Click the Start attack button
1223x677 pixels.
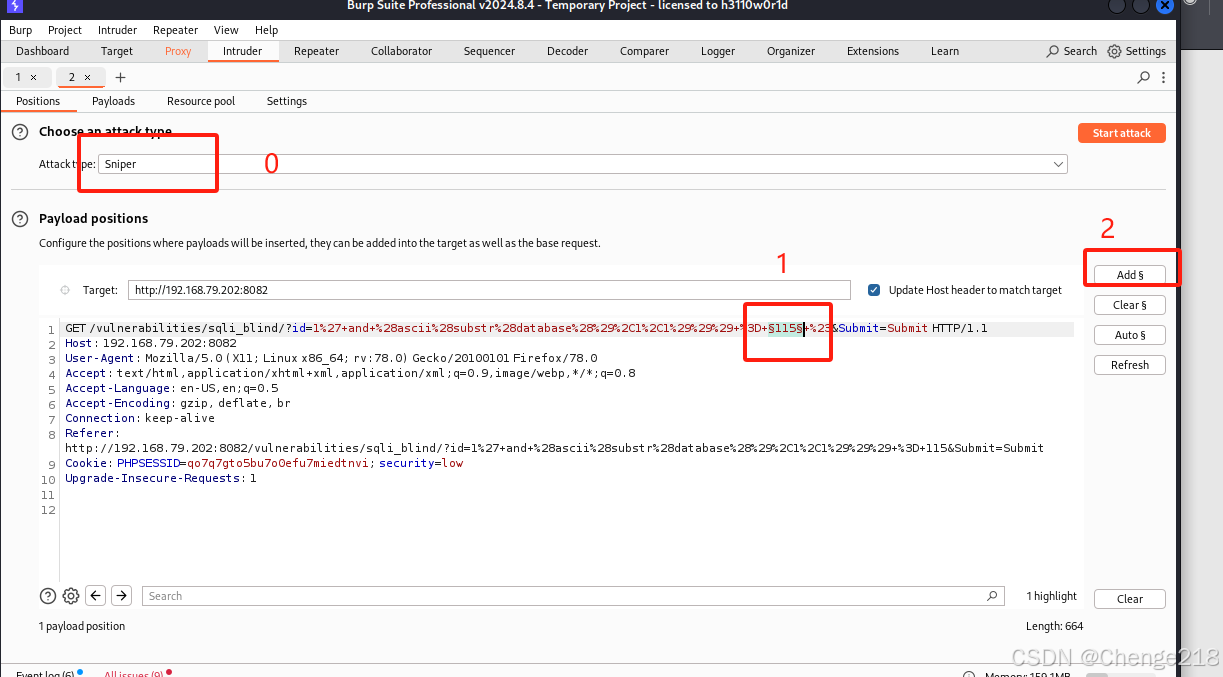[1122, 133]
